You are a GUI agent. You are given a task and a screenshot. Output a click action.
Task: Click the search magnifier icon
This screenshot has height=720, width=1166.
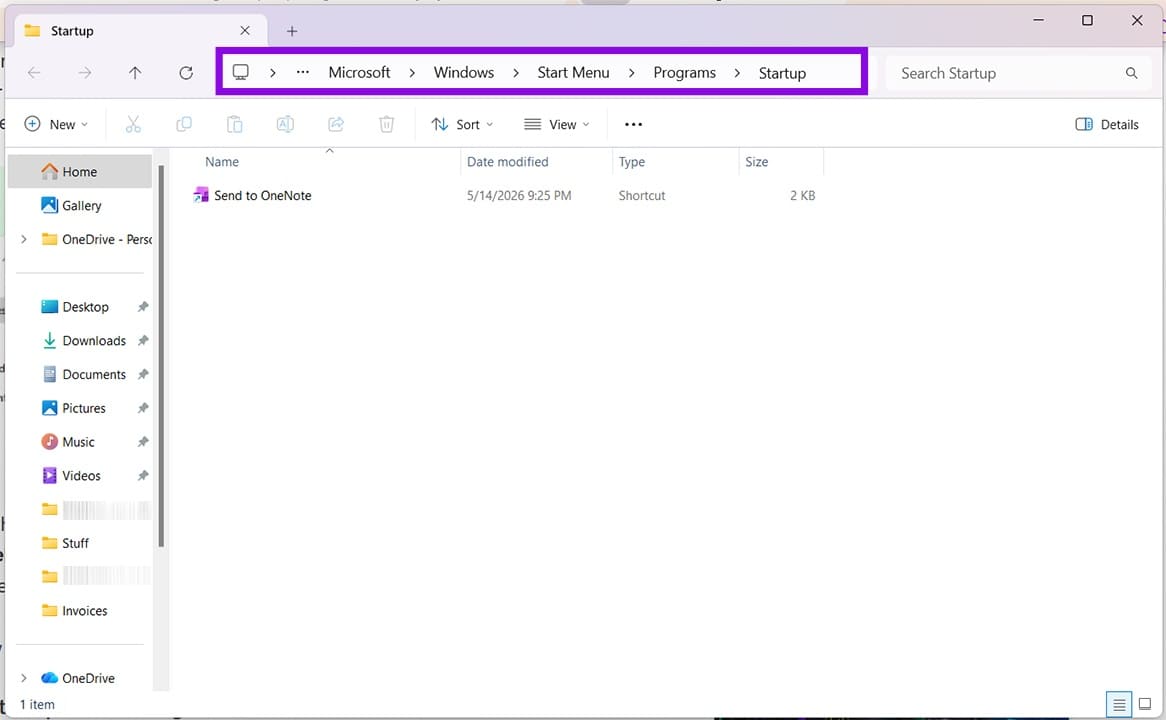tap(1131, 73)
